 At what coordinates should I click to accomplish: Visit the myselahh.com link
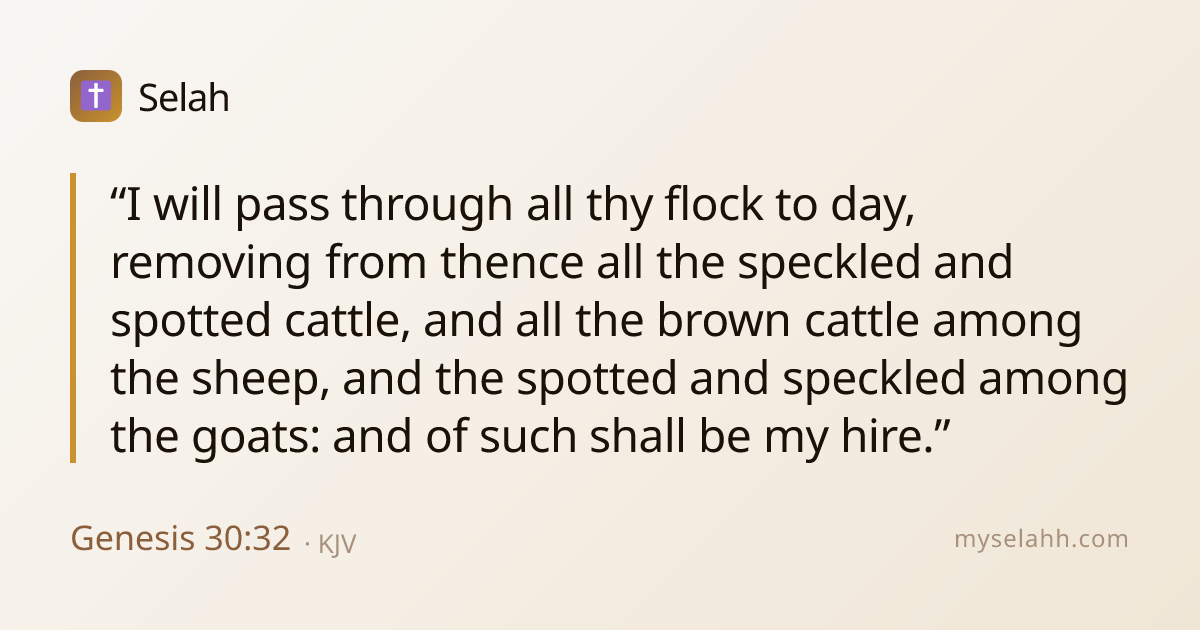click(x=1041, y=540)
